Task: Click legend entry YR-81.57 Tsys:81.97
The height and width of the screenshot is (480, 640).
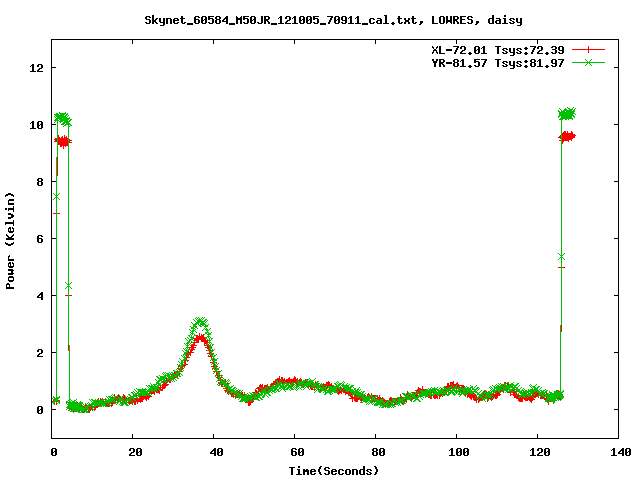Action: (498, 63)
